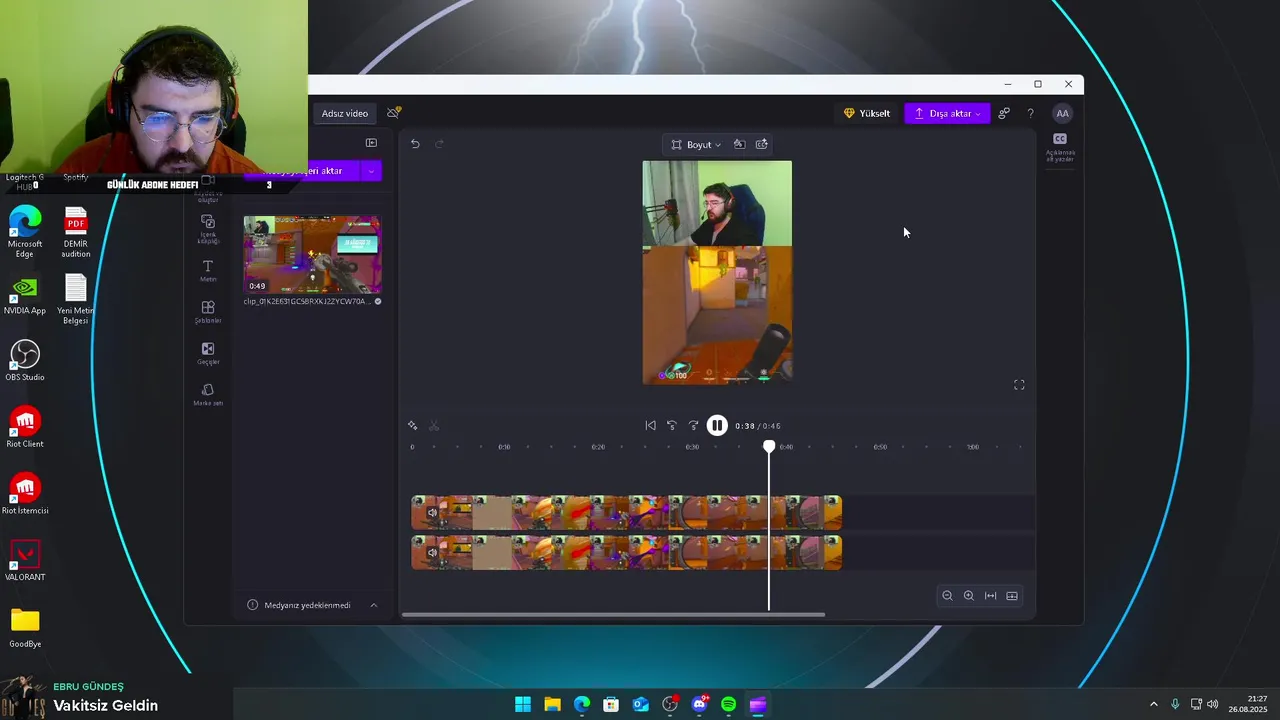Pause the video playback
The width and height of the screenshot is (1280, 720).
tap(717, 426)
